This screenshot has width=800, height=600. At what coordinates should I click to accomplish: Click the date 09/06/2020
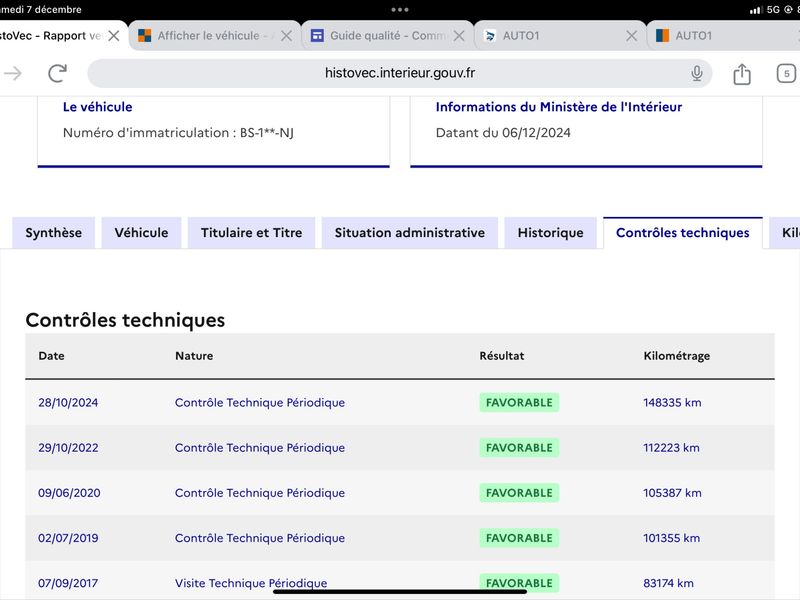pyautogui.click(x=69, y=493)
